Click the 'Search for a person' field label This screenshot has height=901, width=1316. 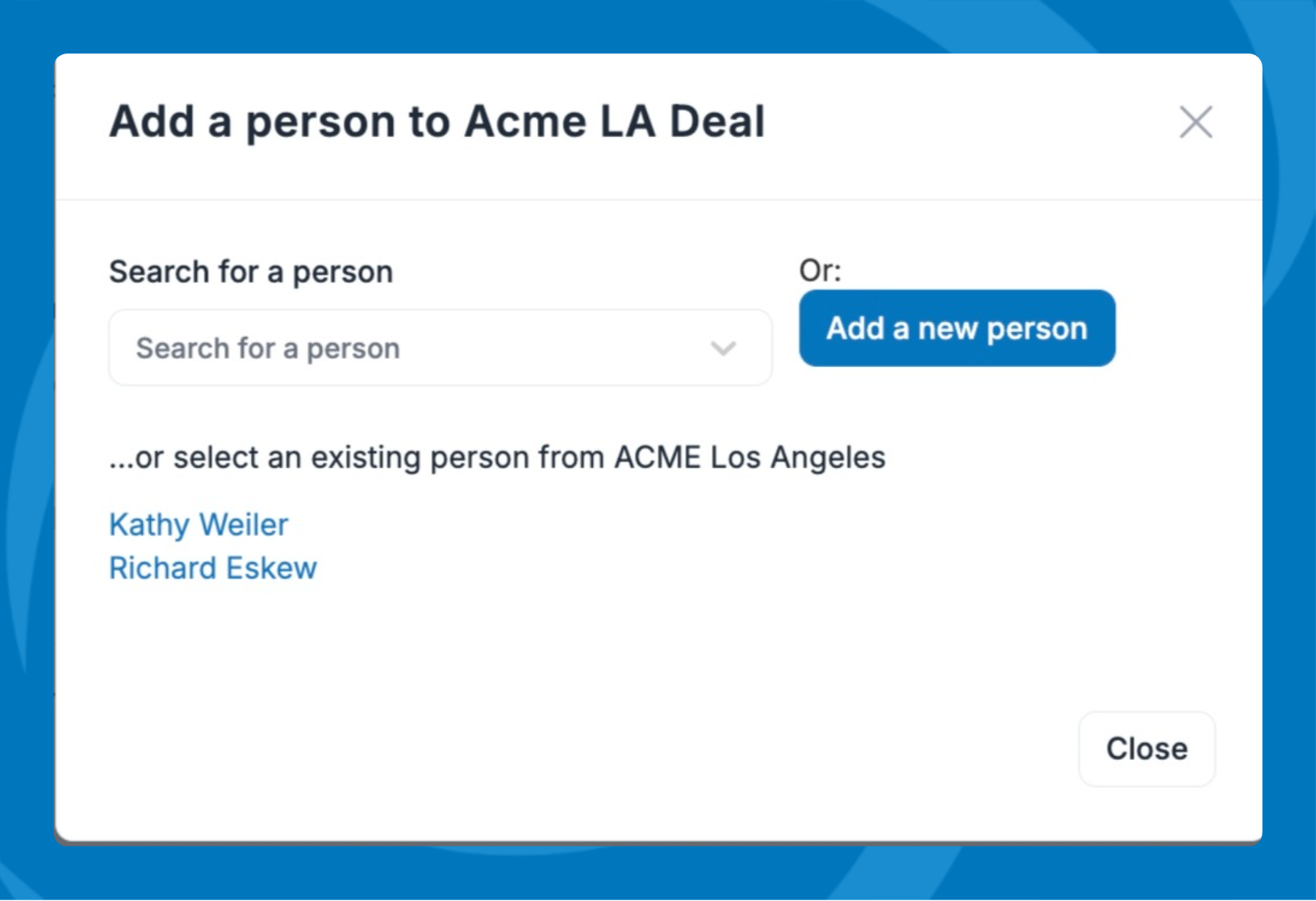tap(251, 272)
